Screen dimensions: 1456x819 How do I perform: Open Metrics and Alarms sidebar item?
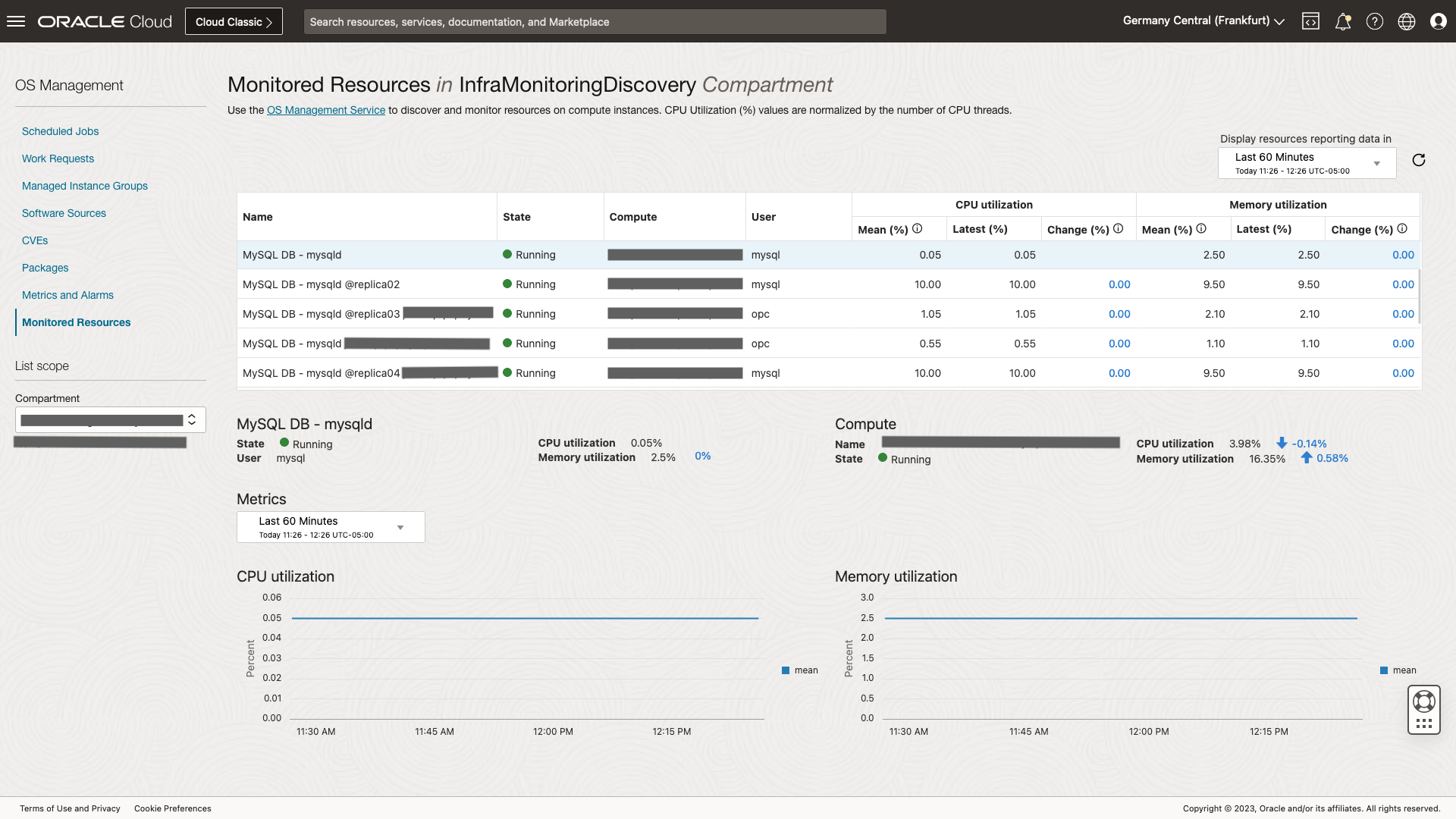point(67,295)
